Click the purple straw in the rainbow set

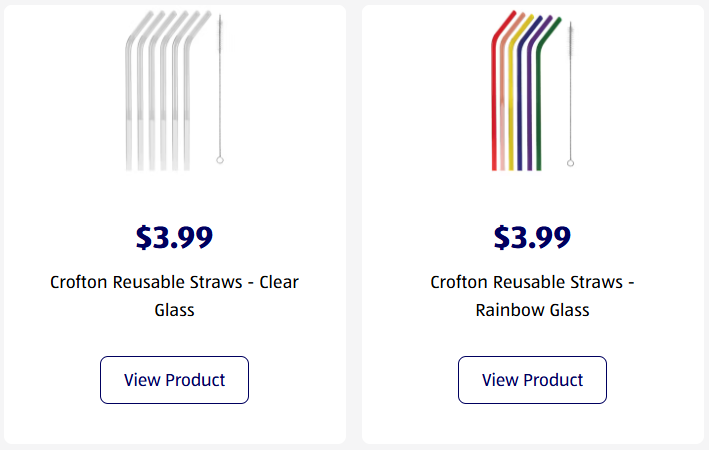pyautogui.click(x=530, y=110)
